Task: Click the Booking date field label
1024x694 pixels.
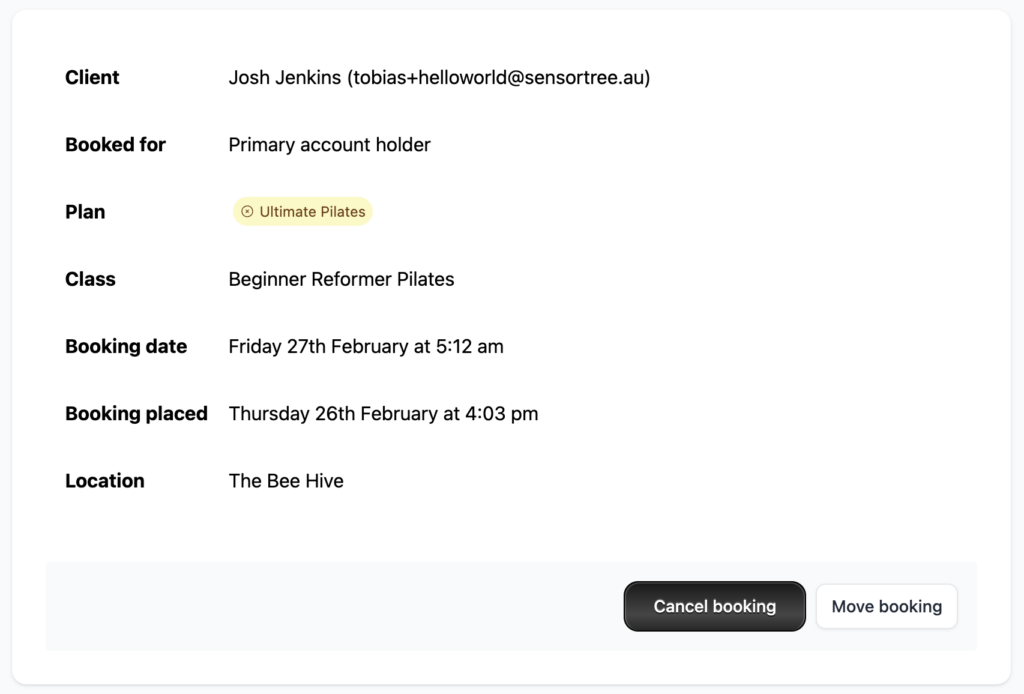Action: [x=126, y=347]
